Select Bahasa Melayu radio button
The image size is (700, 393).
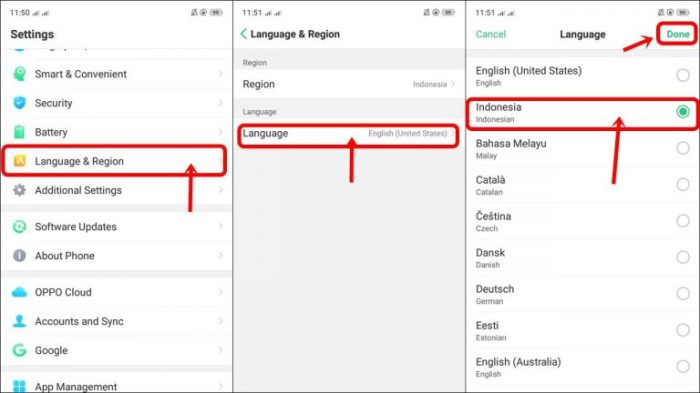coord(683,148)
